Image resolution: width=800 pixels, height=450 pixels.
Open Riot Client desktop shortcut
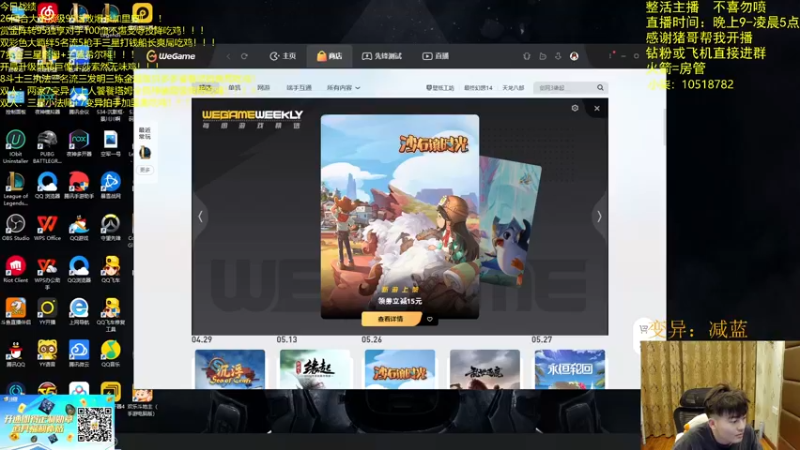pyautogui.click(x=15, y=269)
